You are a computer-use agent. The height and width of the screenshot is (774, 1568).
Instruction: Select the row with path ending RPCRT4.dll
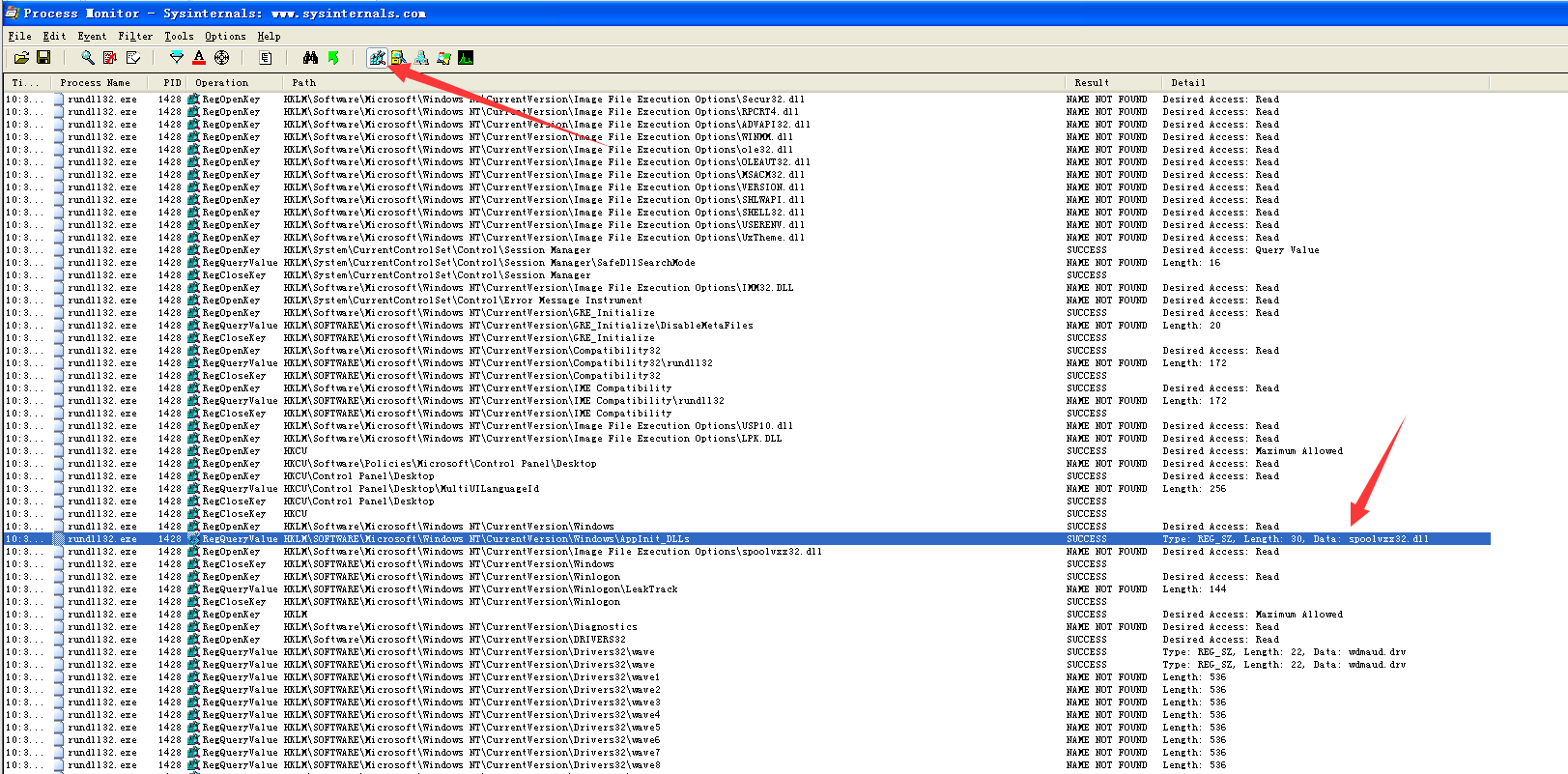pos(746,112)
